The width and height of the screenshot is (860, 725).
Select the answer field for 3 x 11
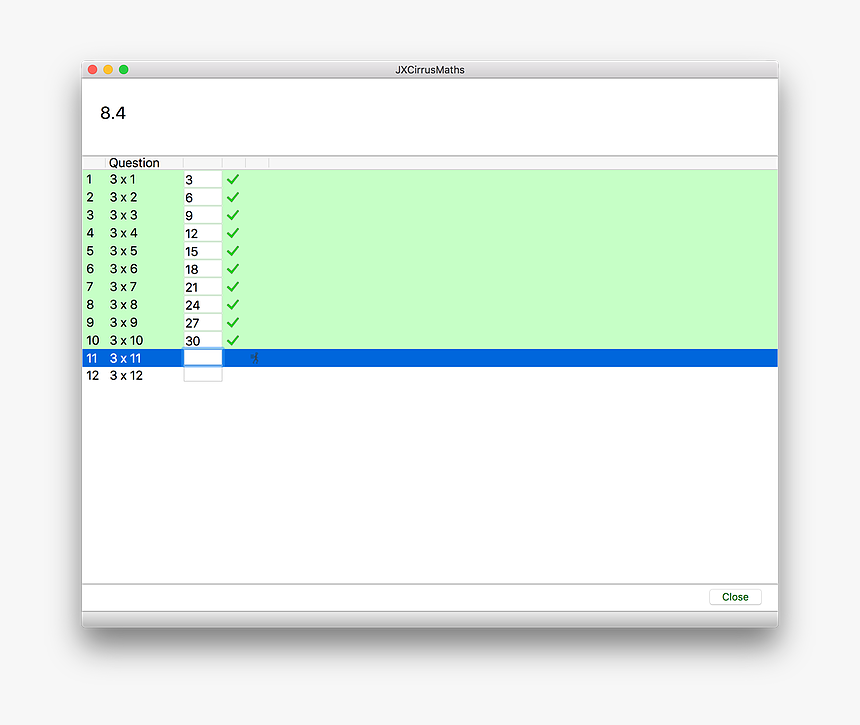(x=202, y=358)
